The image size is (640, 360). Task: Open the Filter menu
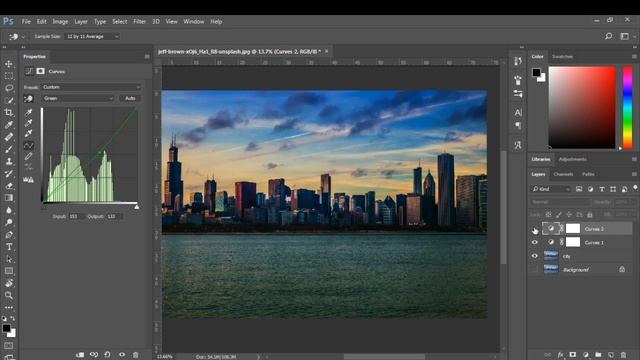[139, 22]
